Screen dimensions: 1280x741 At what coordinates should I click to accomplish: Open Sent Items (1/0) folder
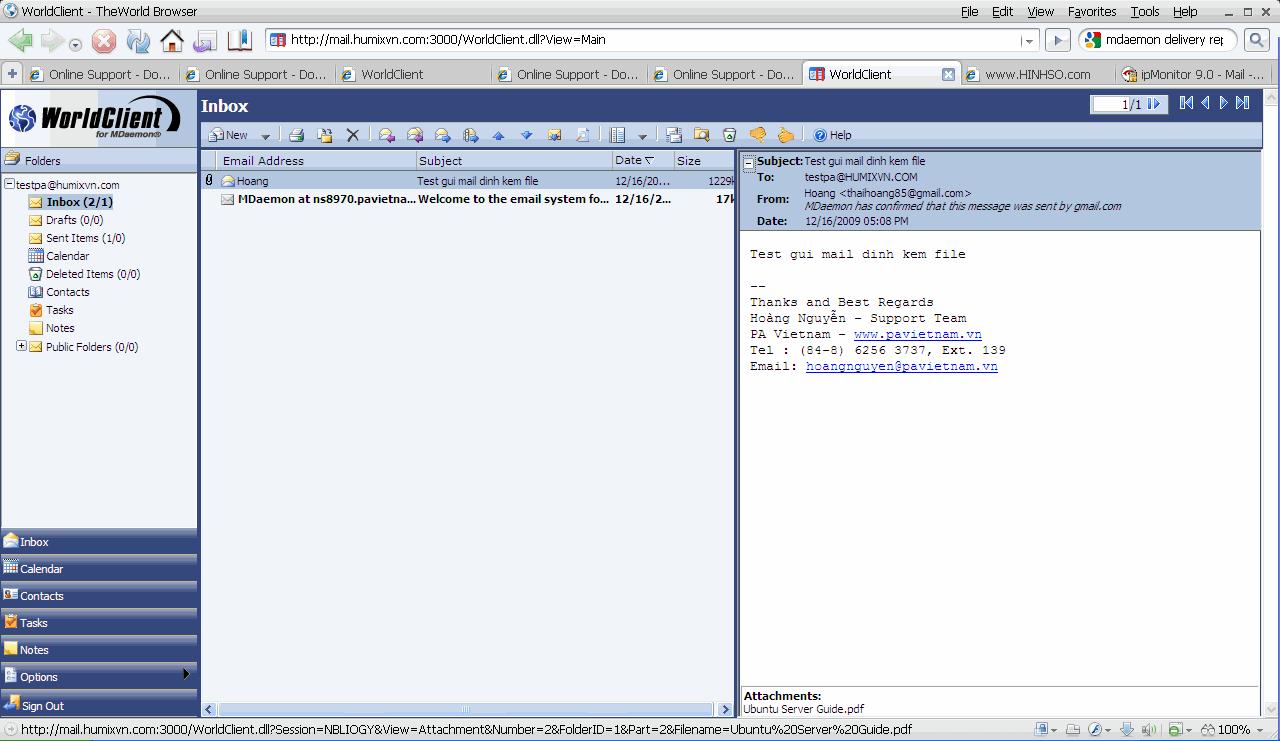point(76,238)
